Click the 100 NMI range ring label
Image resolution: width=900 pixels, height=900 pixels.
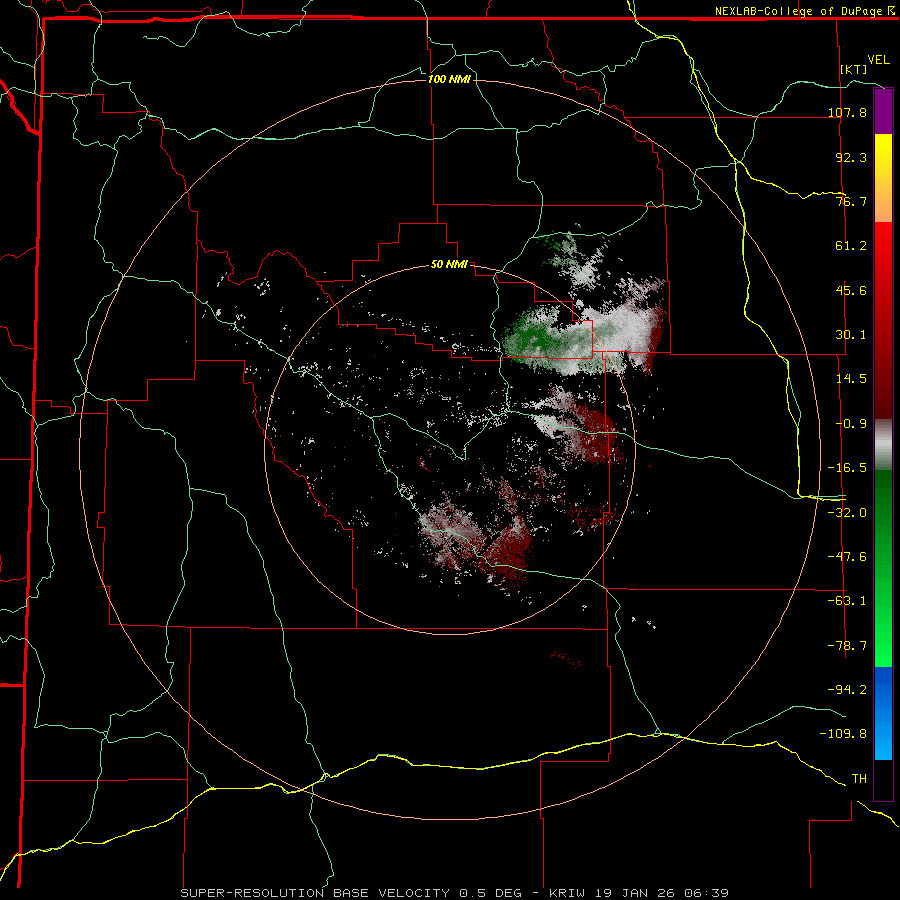[449, 79]
